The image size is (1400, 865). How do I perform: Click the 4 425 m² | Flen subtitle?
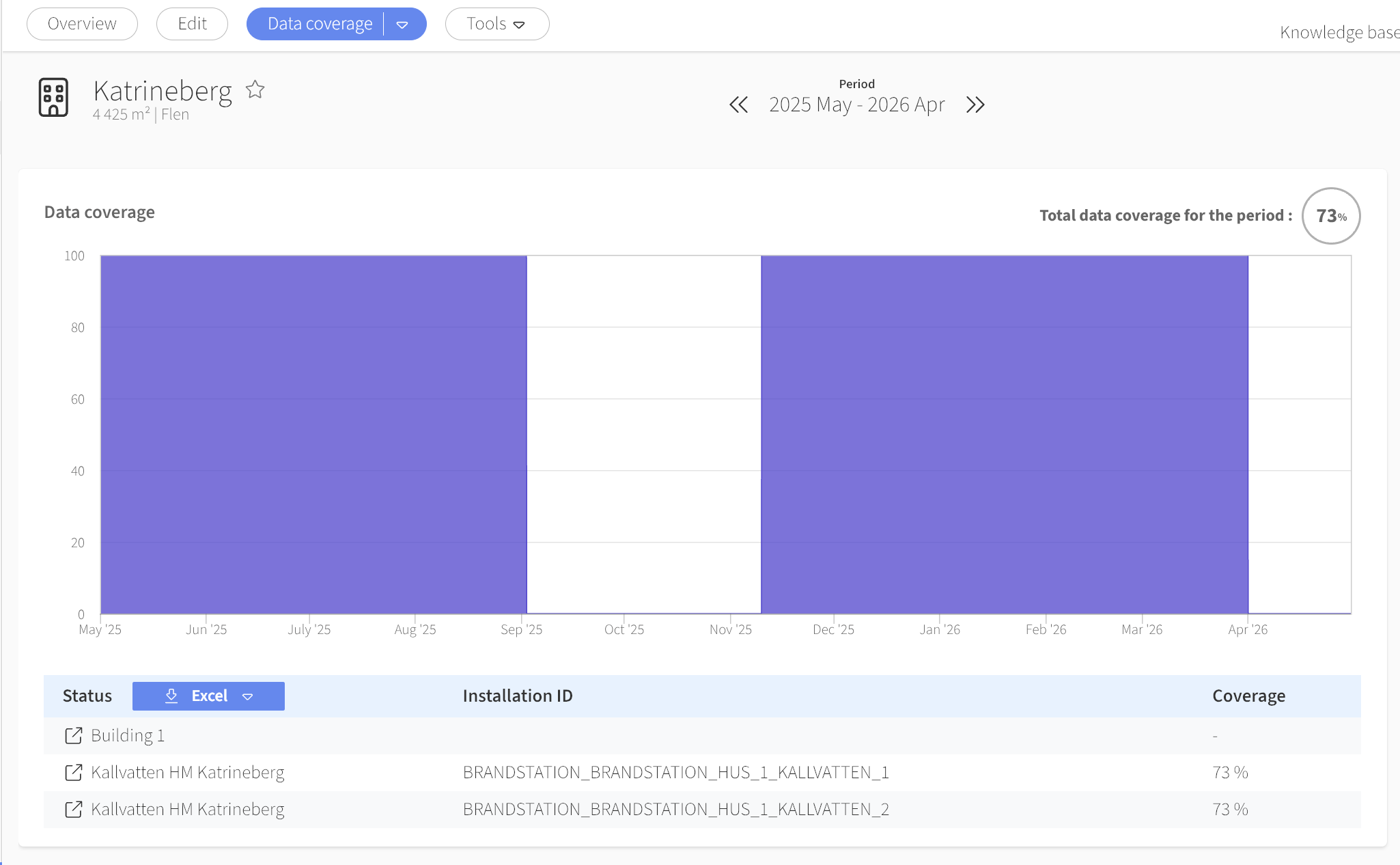pyautogui.click(x=141, y=114)
